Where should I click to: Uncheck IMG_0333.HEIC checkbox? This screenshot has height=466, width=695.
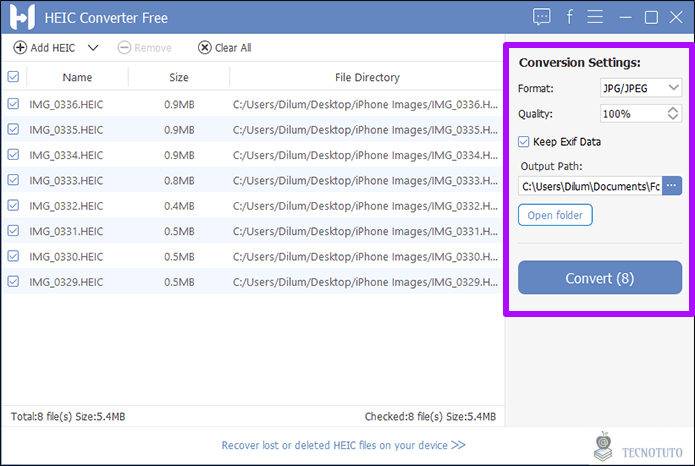pos(13,180)
